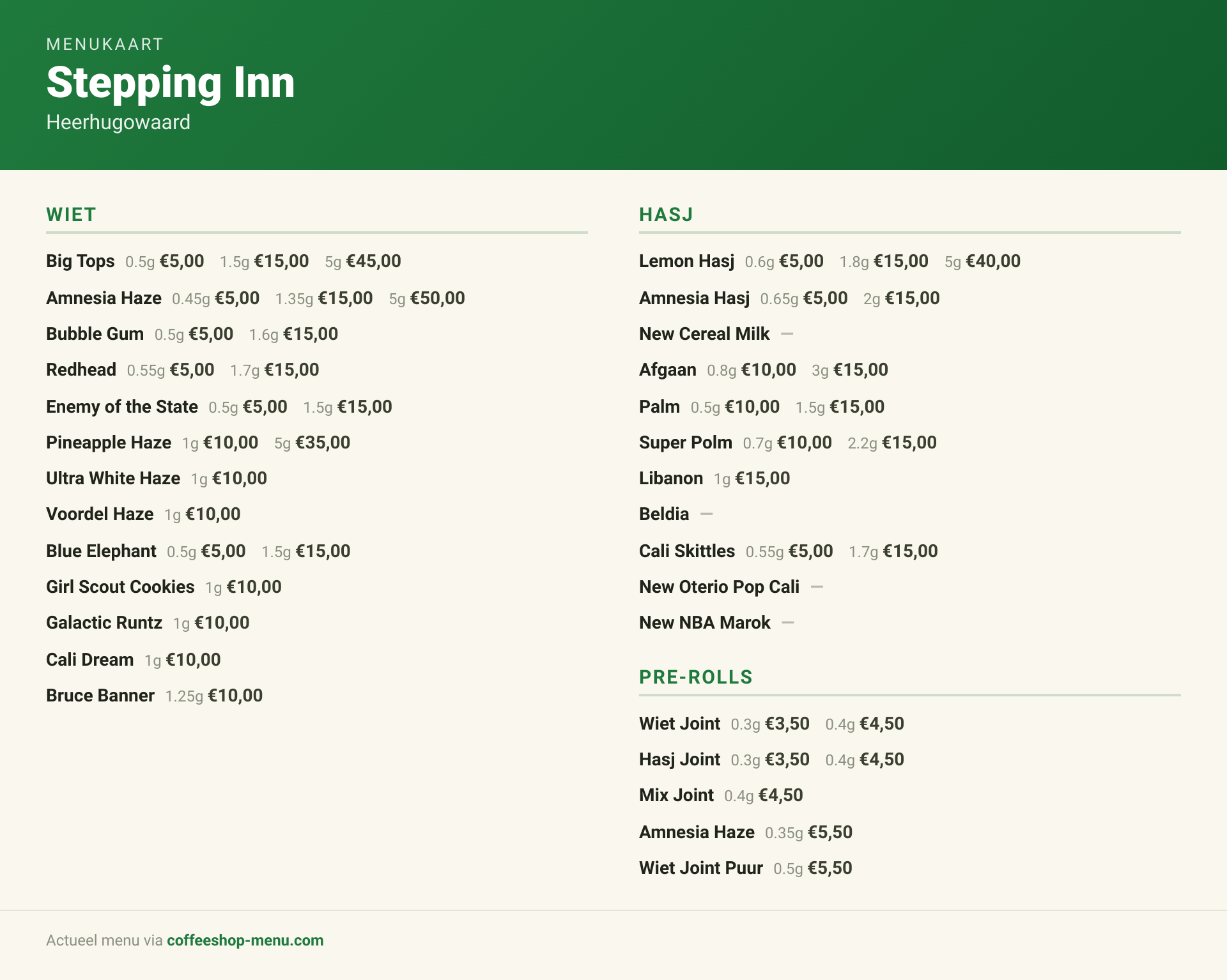Viewport: 1227px width, 980px height.
Task: Click Pineapple Haze 5g €35,00 price
Action: [312, 443]
